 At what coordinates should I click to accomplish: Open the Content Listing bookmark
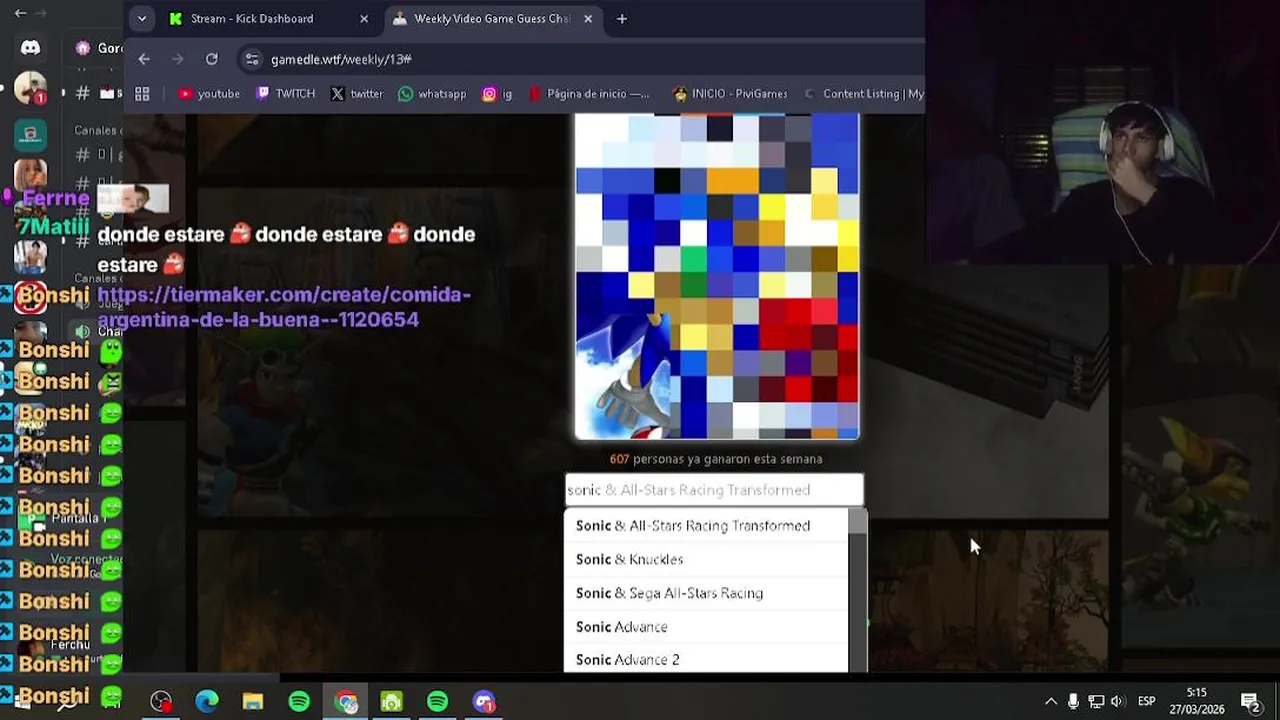864,93
